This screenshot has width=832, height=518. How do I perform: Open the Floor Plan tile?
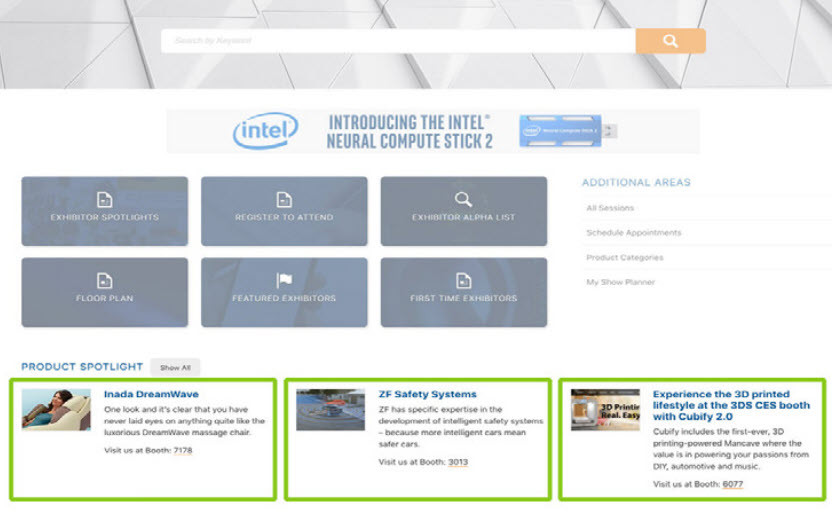point(104,292)
